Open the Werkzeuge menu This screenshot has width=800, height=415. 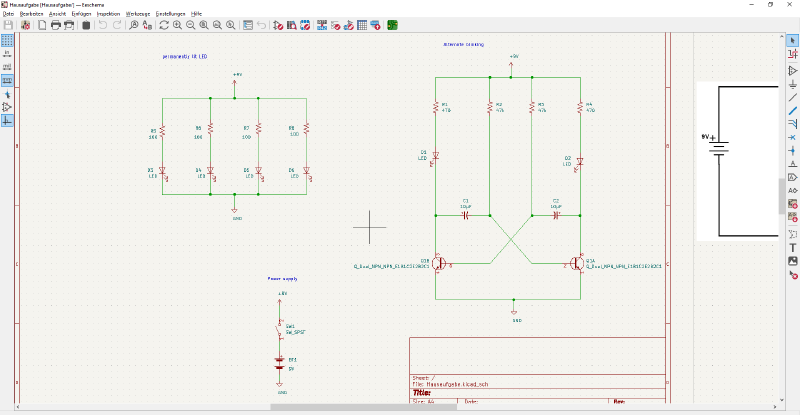click(x=138, y=14)
